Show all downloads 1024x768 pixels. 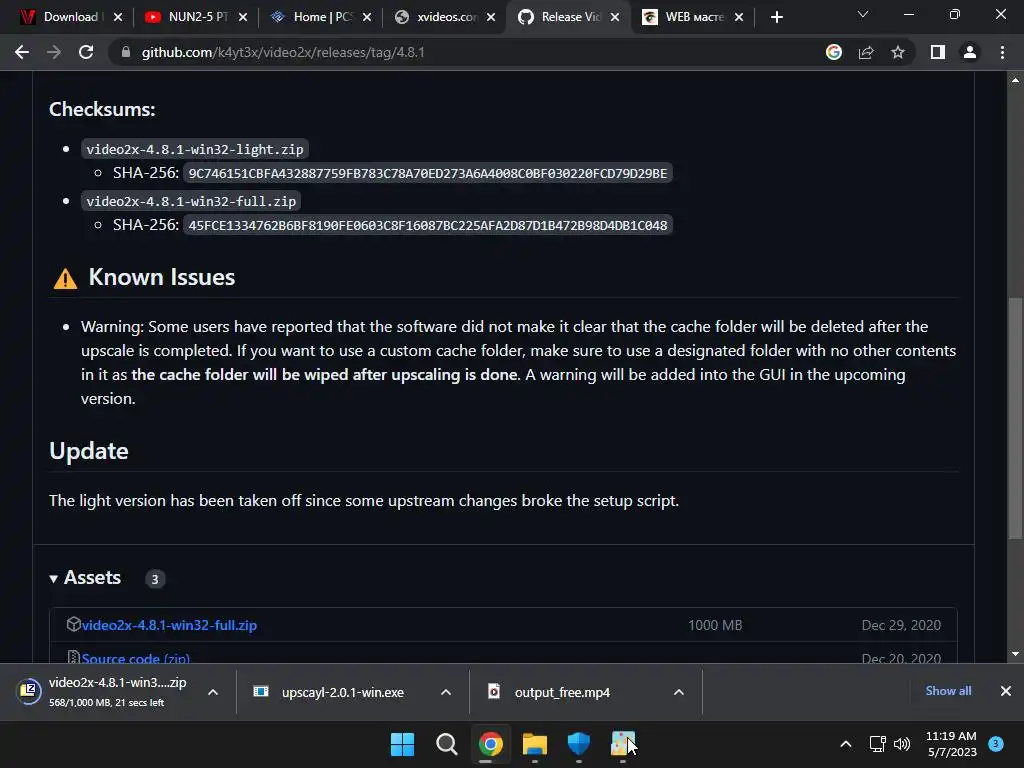click(948, 691)
